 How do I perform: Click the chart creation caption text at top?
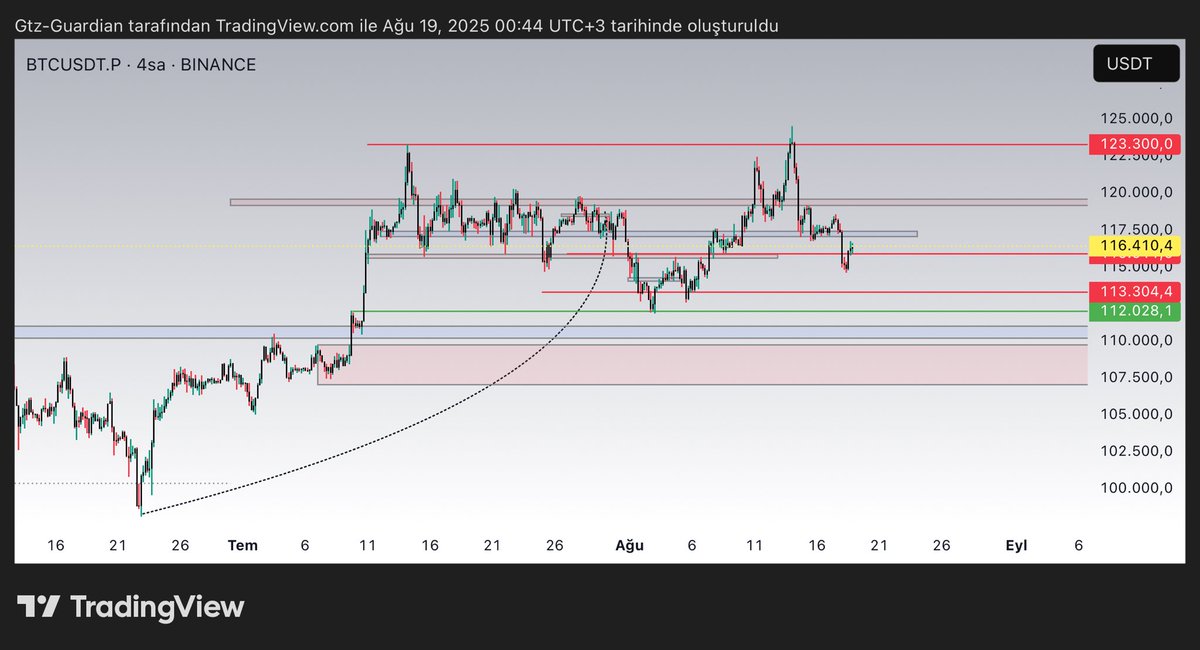[x=397, y=25]
